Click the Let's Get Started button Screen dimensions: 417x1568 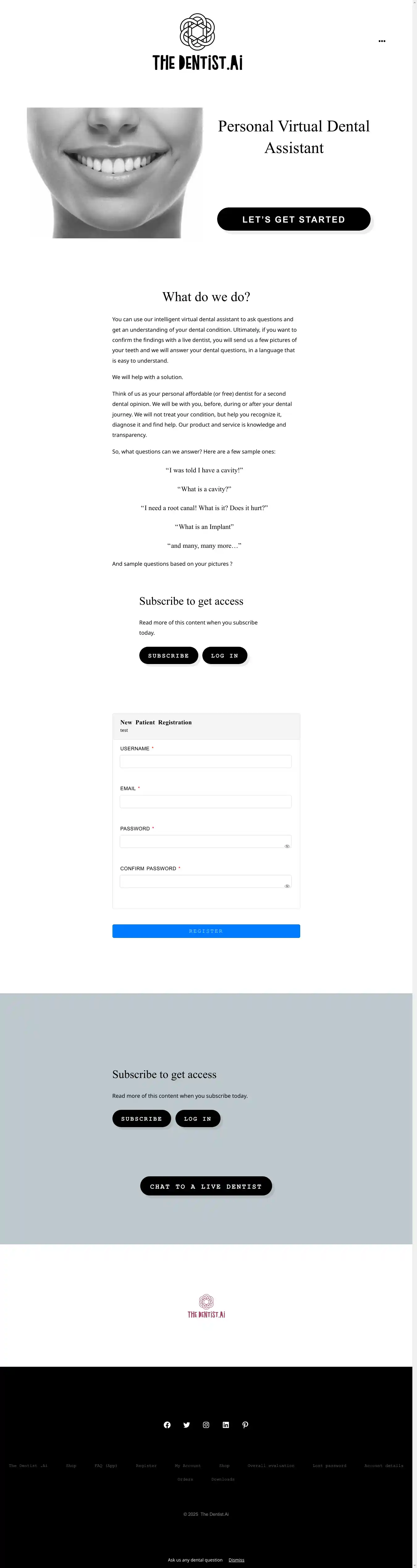click(294, 219)
